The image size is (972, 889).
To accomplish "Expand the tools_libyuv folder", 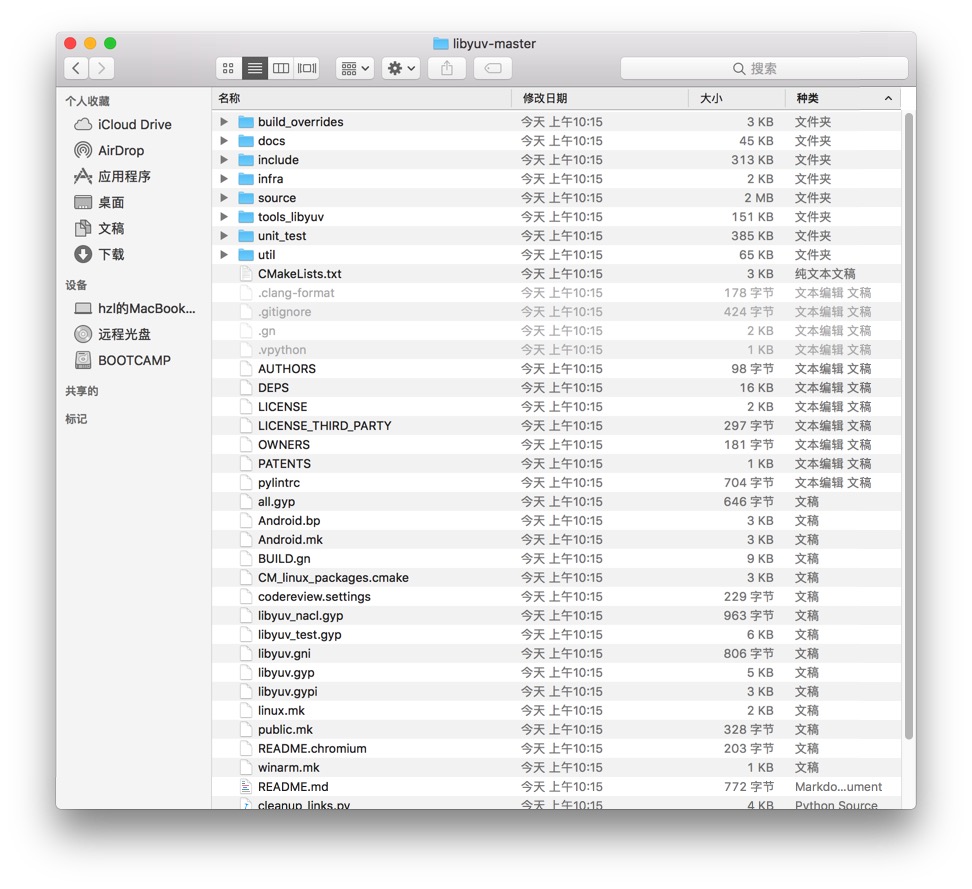I will [224, 217].
